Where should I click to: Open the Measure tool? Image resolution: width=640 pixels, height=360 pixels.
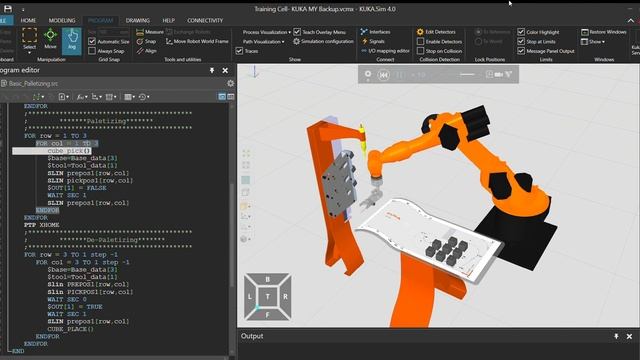point(149,32)
